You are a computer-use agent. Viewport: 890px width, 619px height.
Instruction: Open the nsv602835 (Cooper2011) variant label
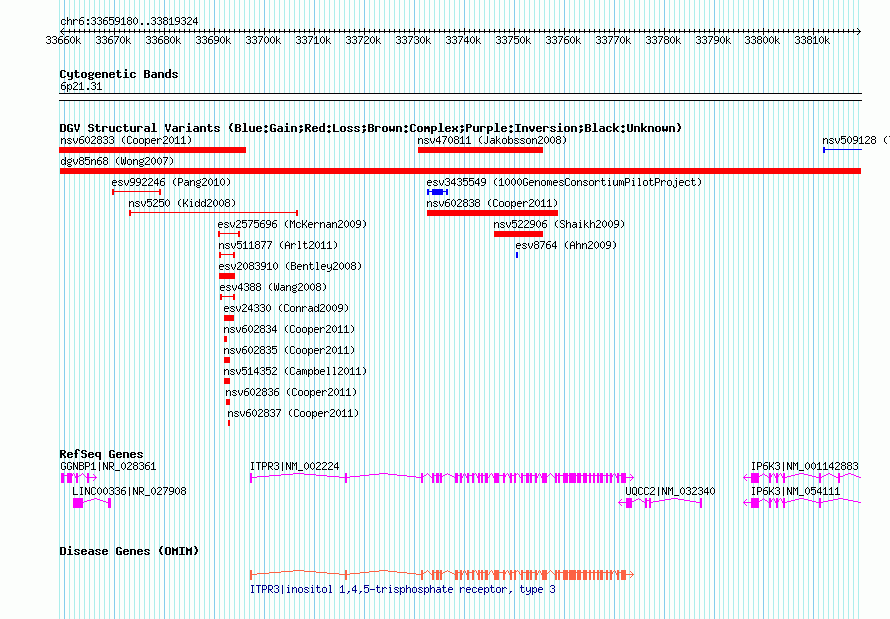(289, 350)
